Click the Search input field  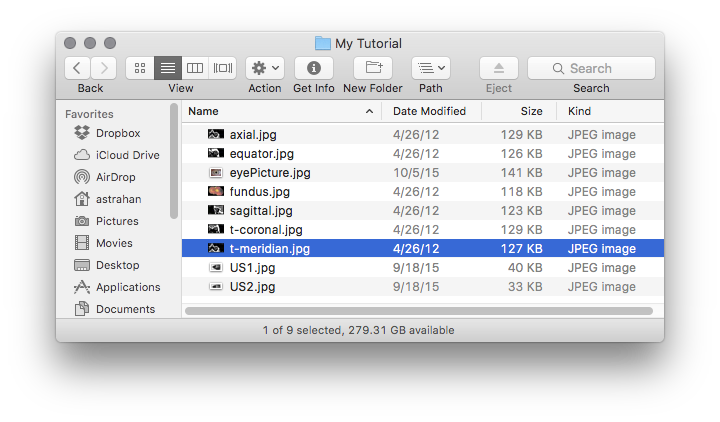[x=591, y=68]
